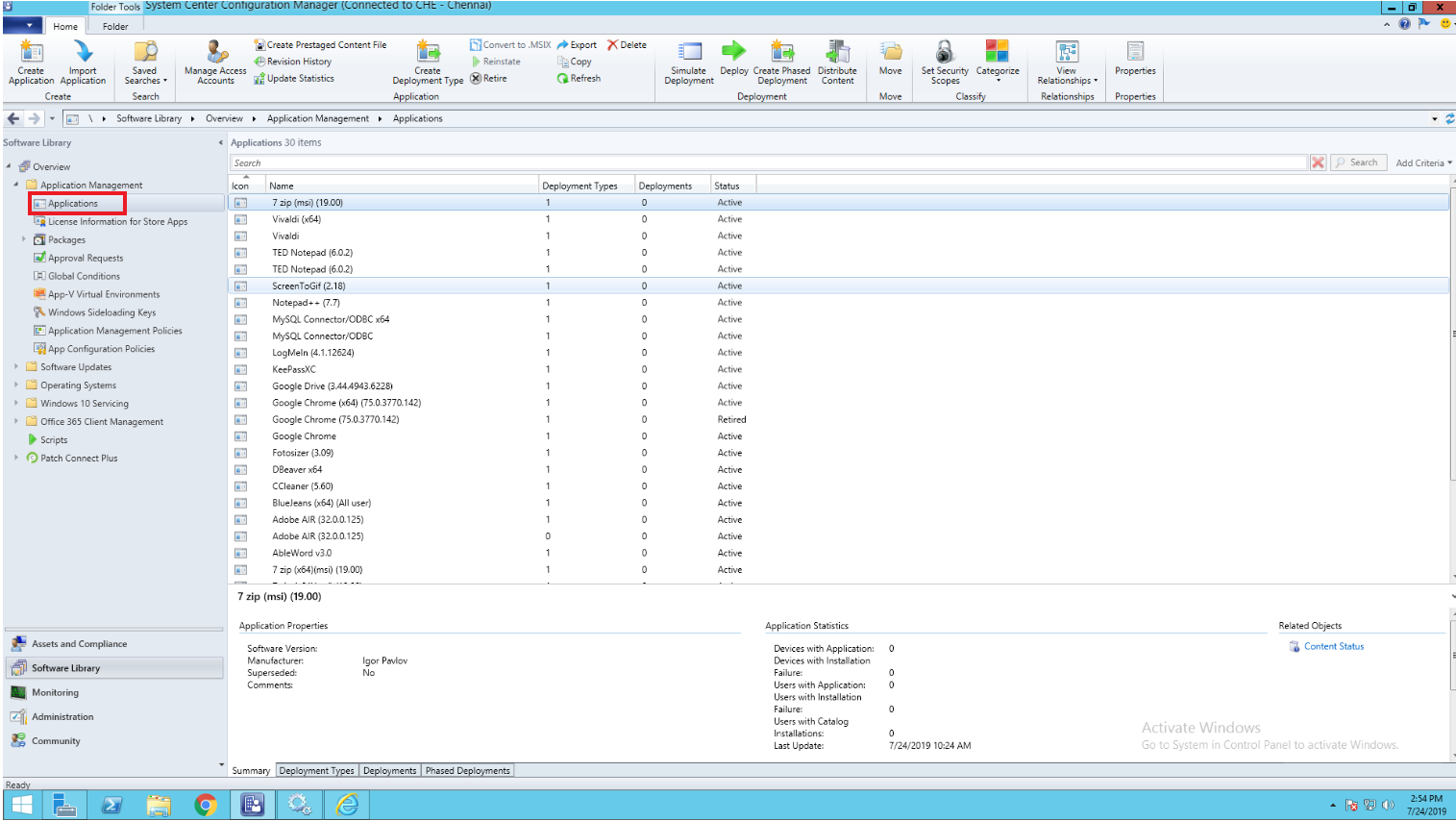Image resolution: width=1456 pixels, height=821 pixels.
Task: Click the Import Application icon
Action: pos(83,61)
